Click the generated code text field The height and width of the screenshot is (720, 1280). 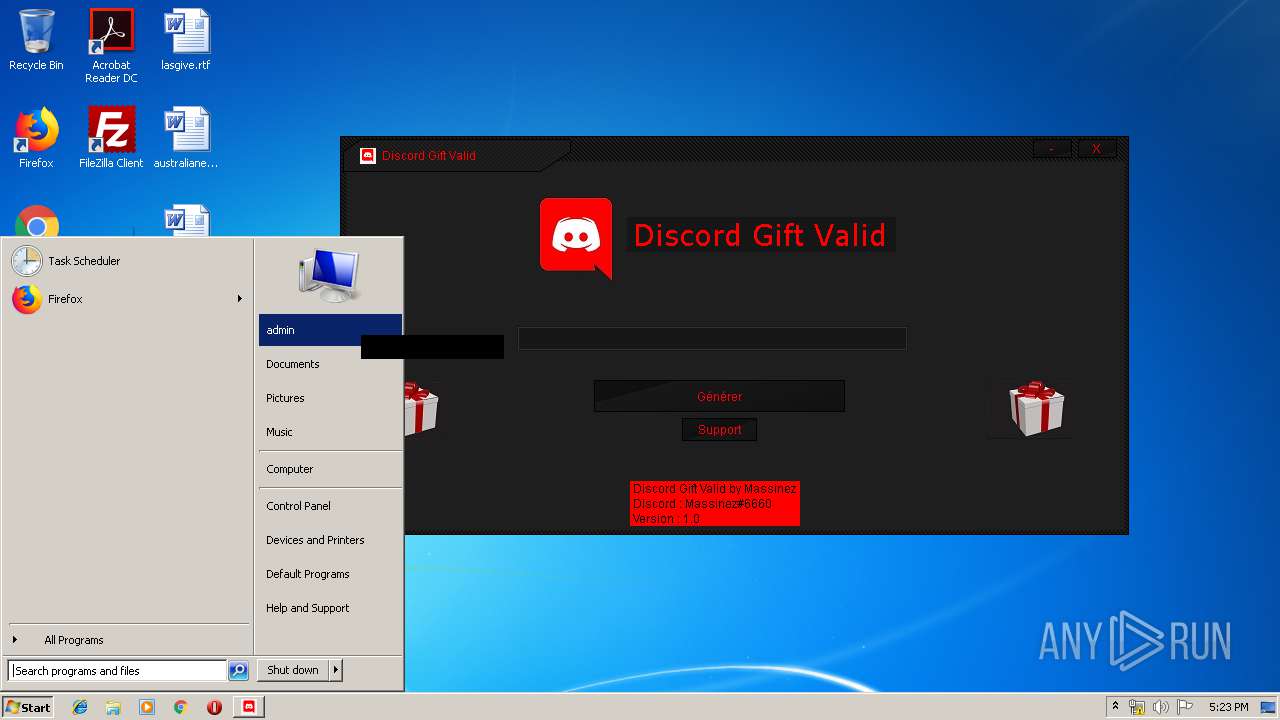[x=712, y=339]
